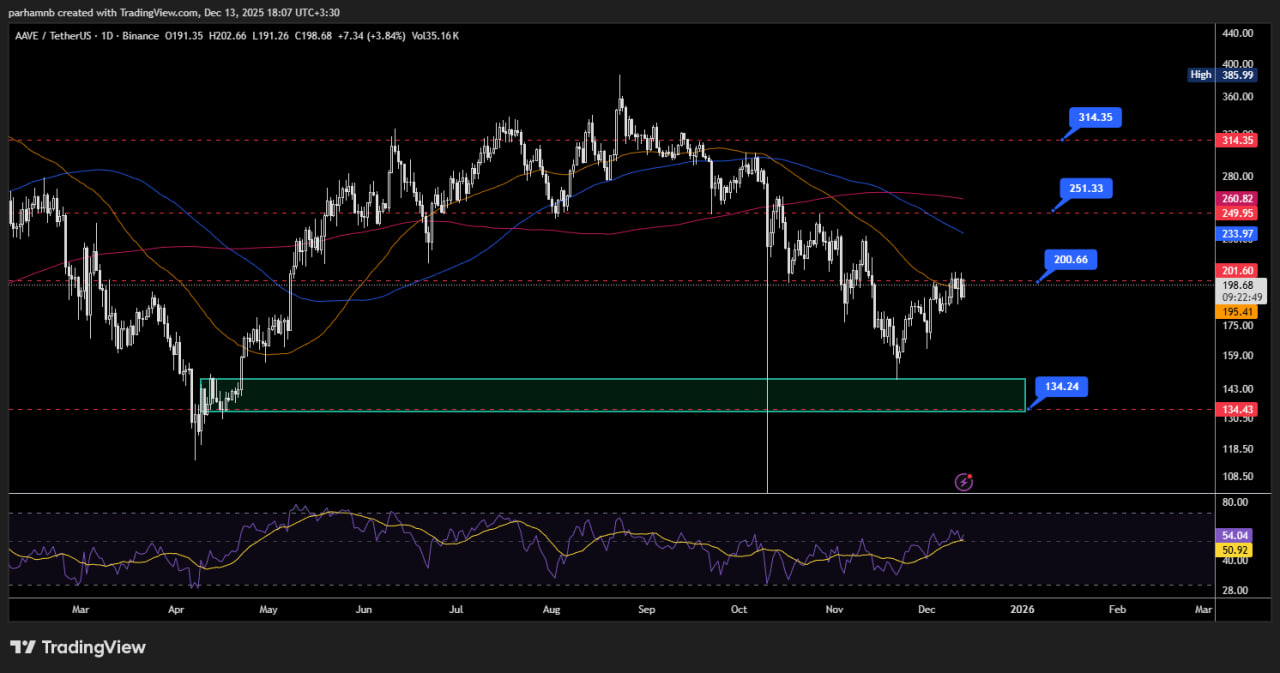The width and height of the screenshot is (1280, 673).
Task: Click the Oct label on time axis
Action: pos(739,608)
